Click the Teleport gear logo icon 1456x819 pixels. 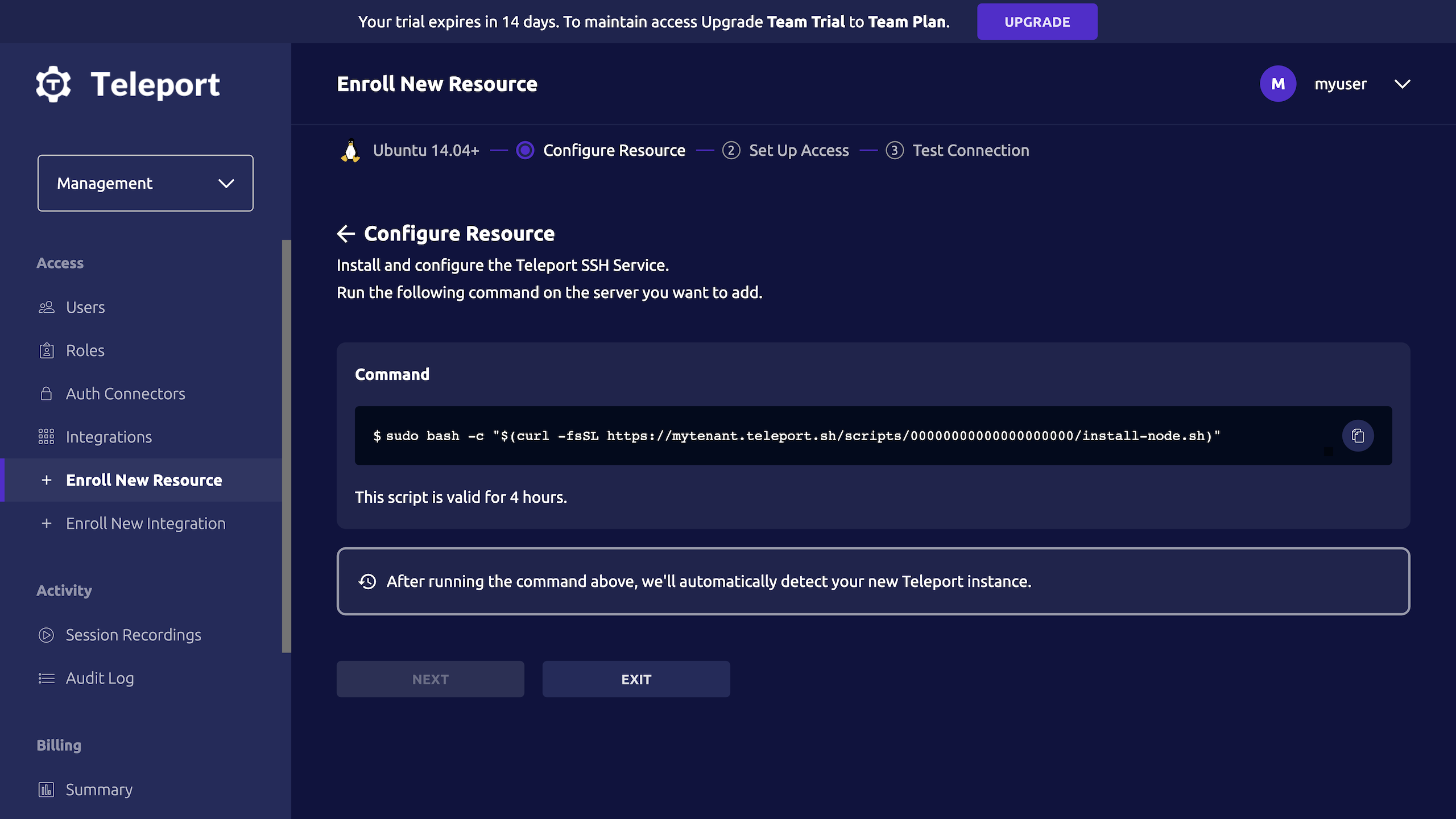(53, 84)
